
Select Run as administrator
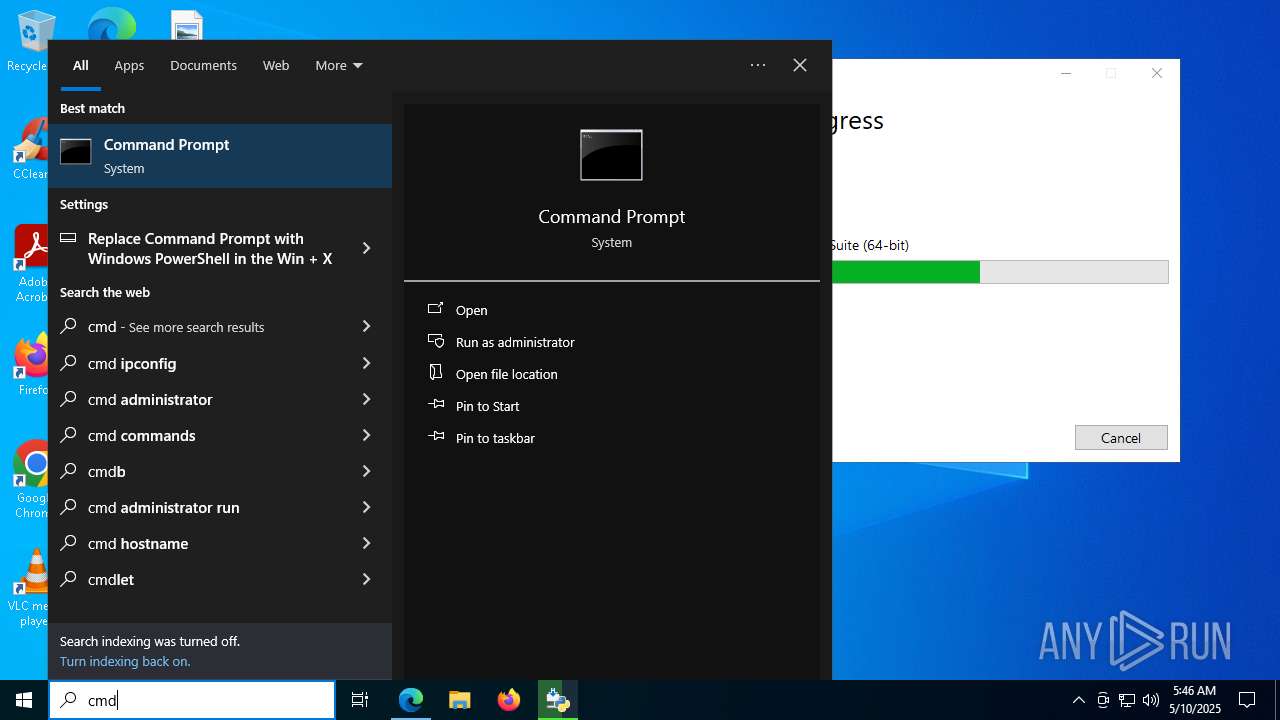(515, 342)
